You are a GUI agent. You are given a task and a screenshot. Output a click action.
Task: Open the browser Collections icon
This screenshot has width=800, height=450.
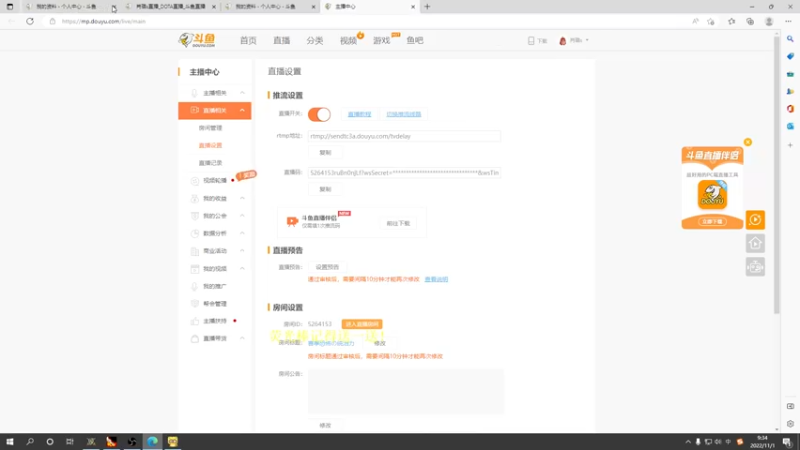(750, 21)
